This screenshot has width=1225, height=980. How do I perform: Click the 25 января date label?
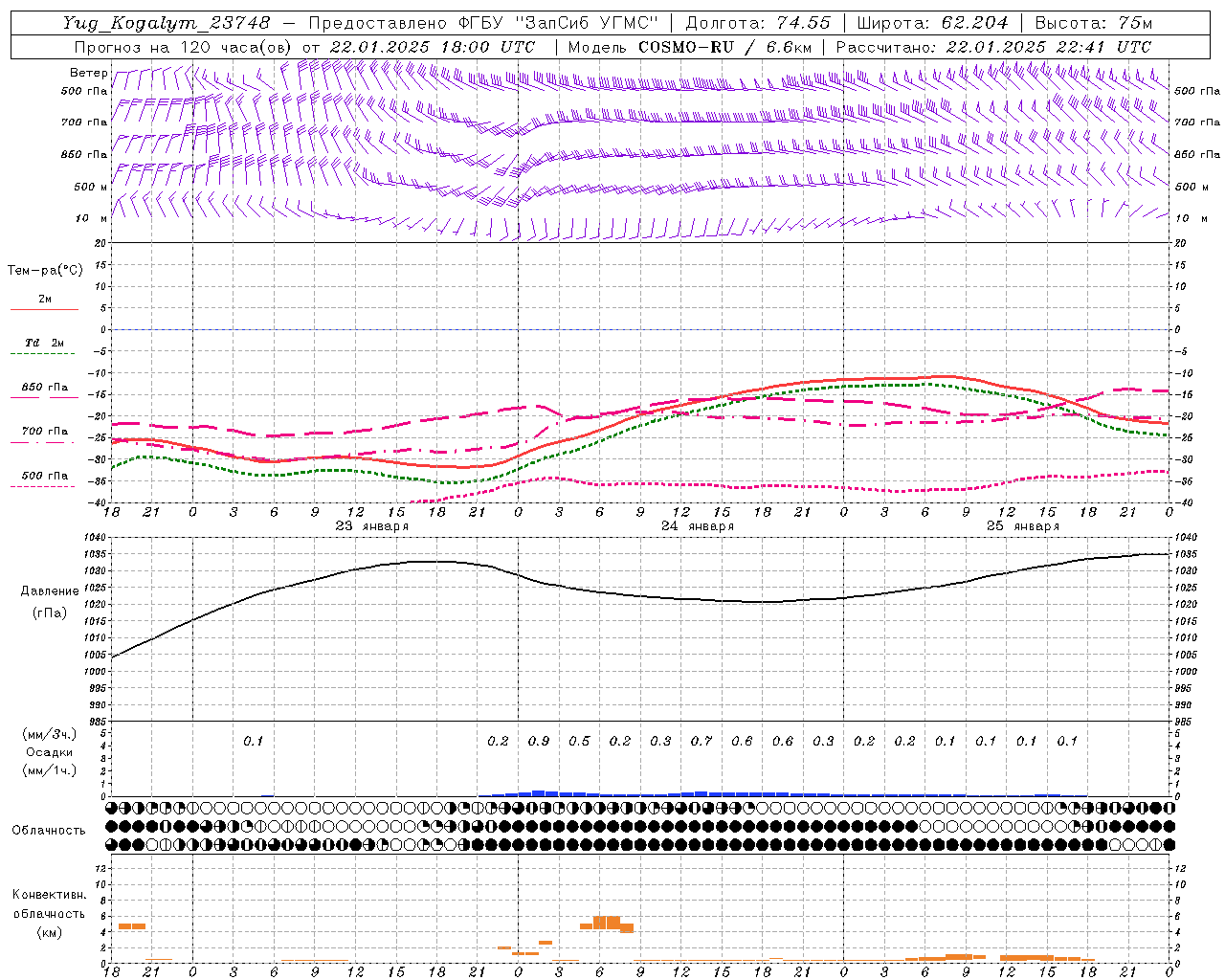1023,526
